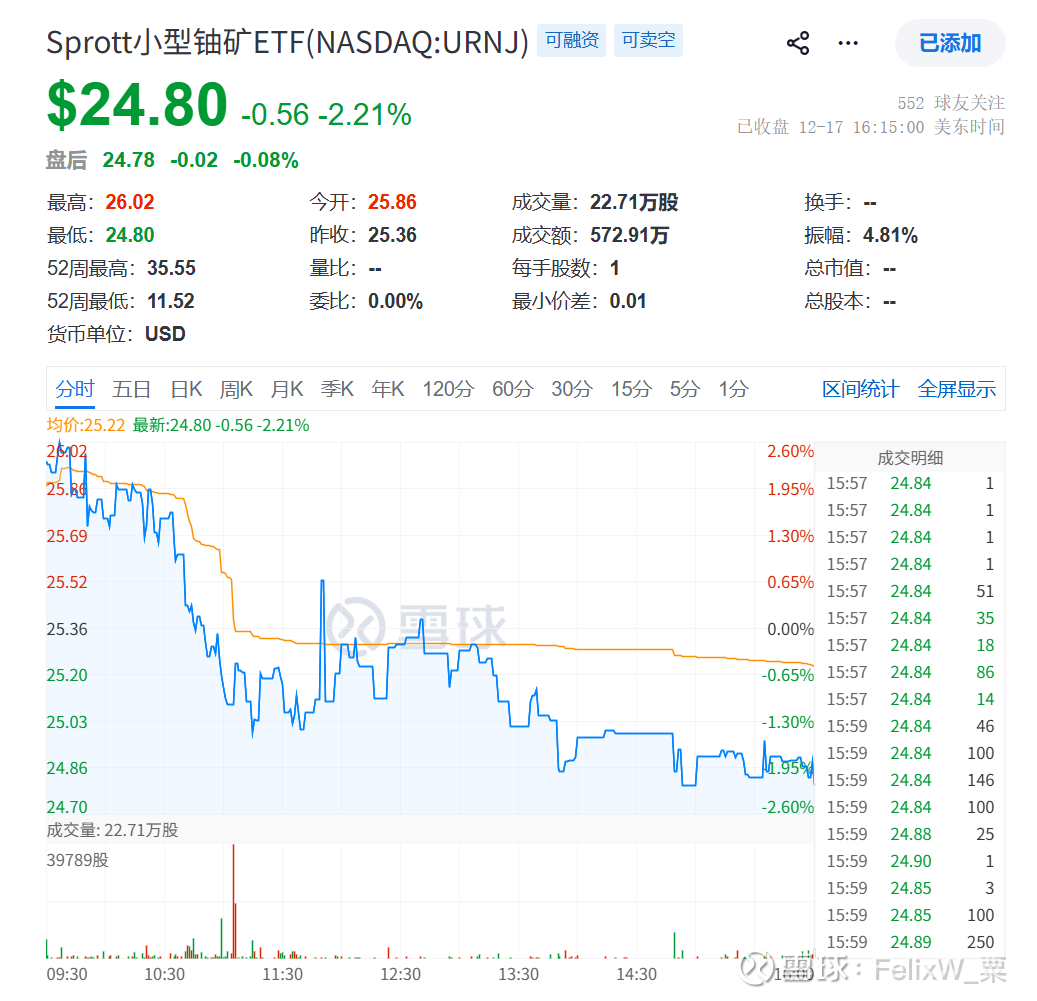Click the Sprott小型铀矿ETF title
1037x1001 pixels.
point(288,43)
